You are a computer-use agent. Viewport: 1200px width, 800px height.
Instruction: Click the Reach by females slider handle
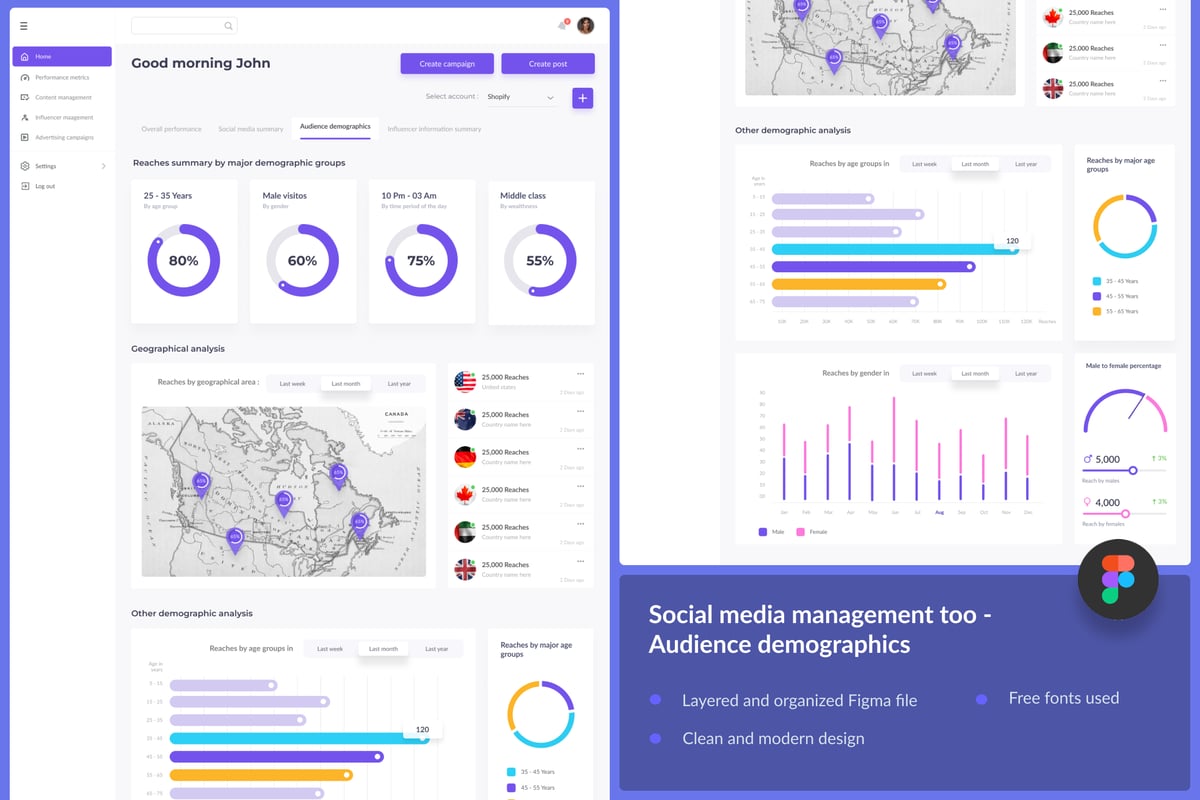click(1125, 513)
